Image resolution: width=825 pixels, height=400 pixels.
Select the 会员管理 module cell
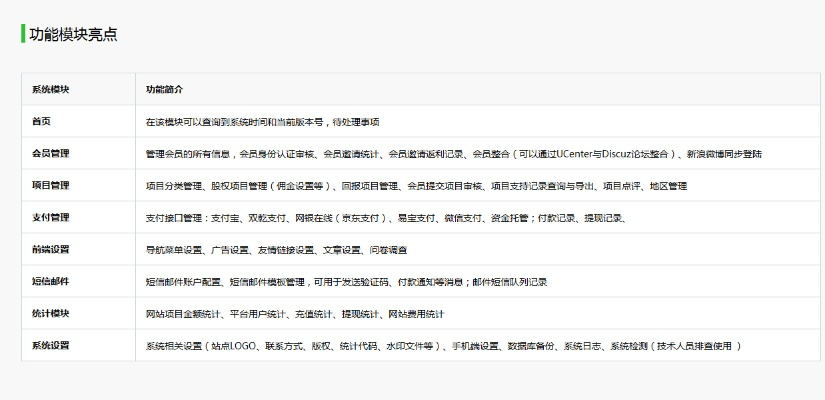point(50,153)
